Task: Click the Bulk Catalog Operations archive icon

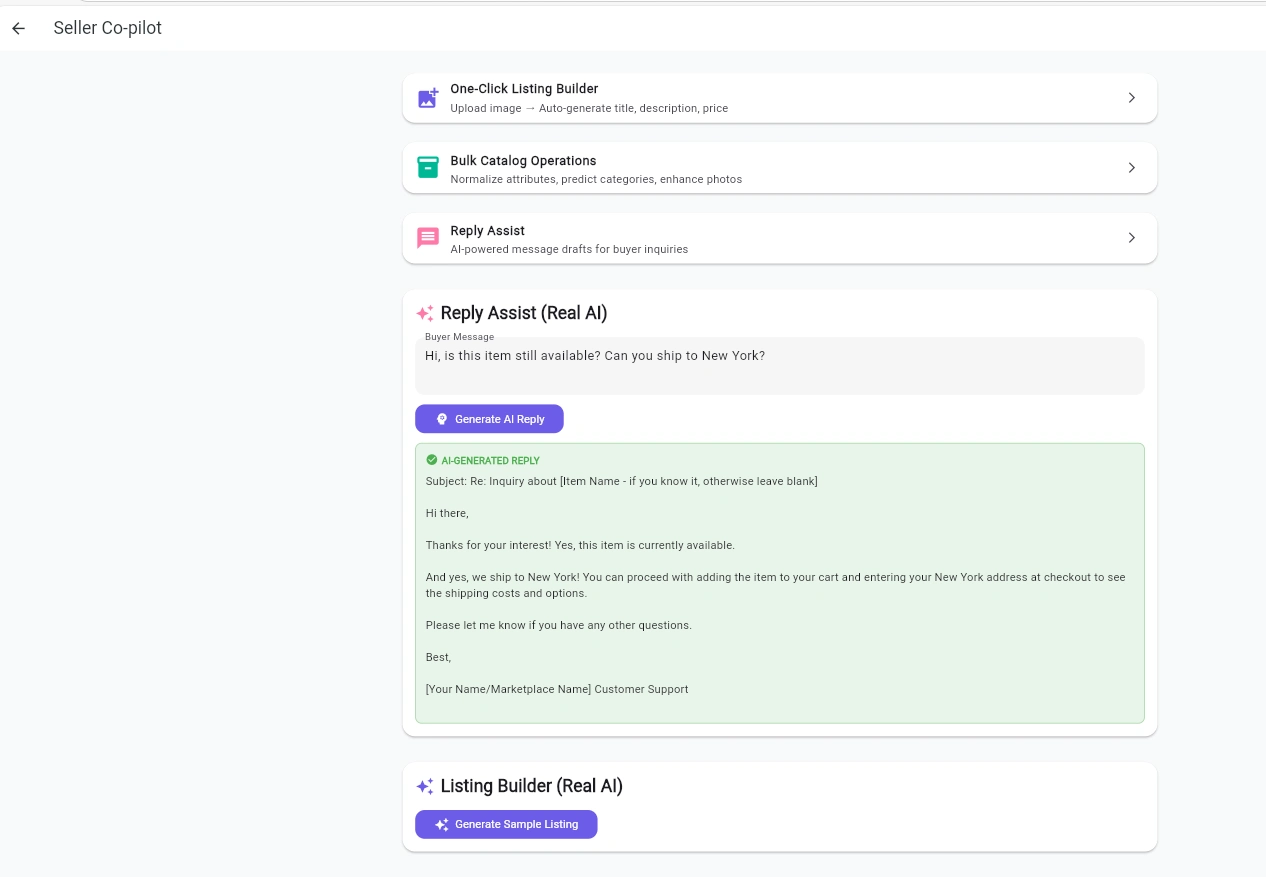Action: (x=428, y=168)
